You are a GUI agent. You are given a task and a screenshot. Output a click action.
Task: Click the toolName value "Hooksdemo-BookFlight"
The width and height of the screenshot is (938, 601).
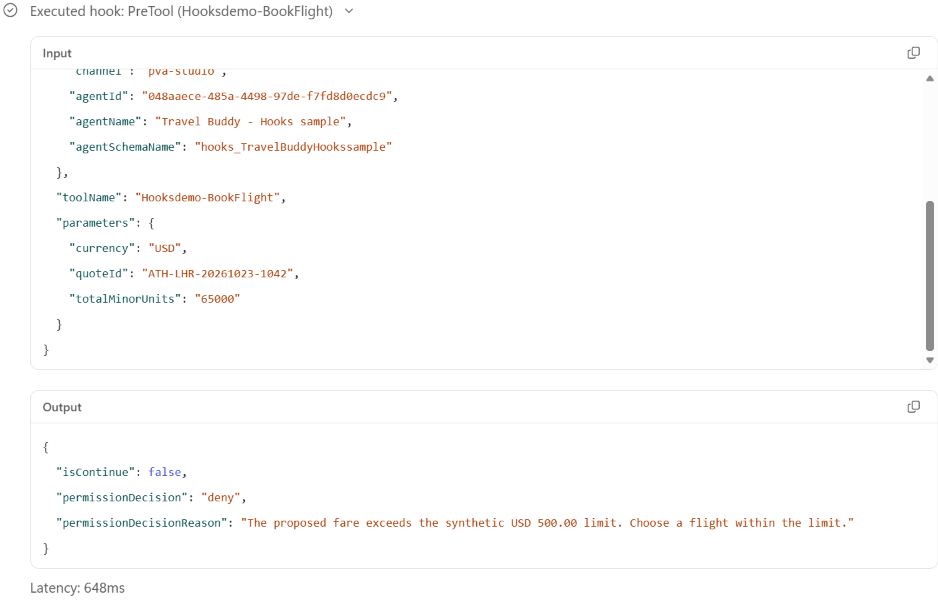208,198
